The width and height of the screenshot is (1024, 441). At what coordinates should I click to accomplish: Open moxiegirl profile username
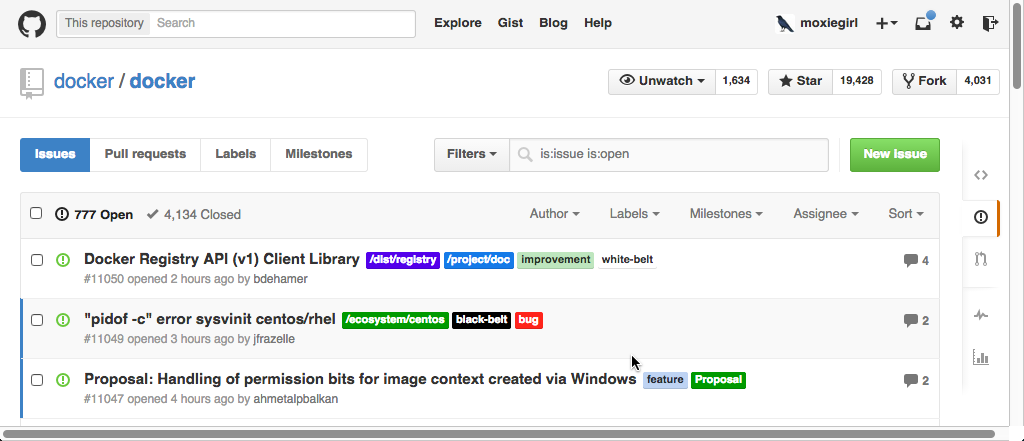coord(829,23)
